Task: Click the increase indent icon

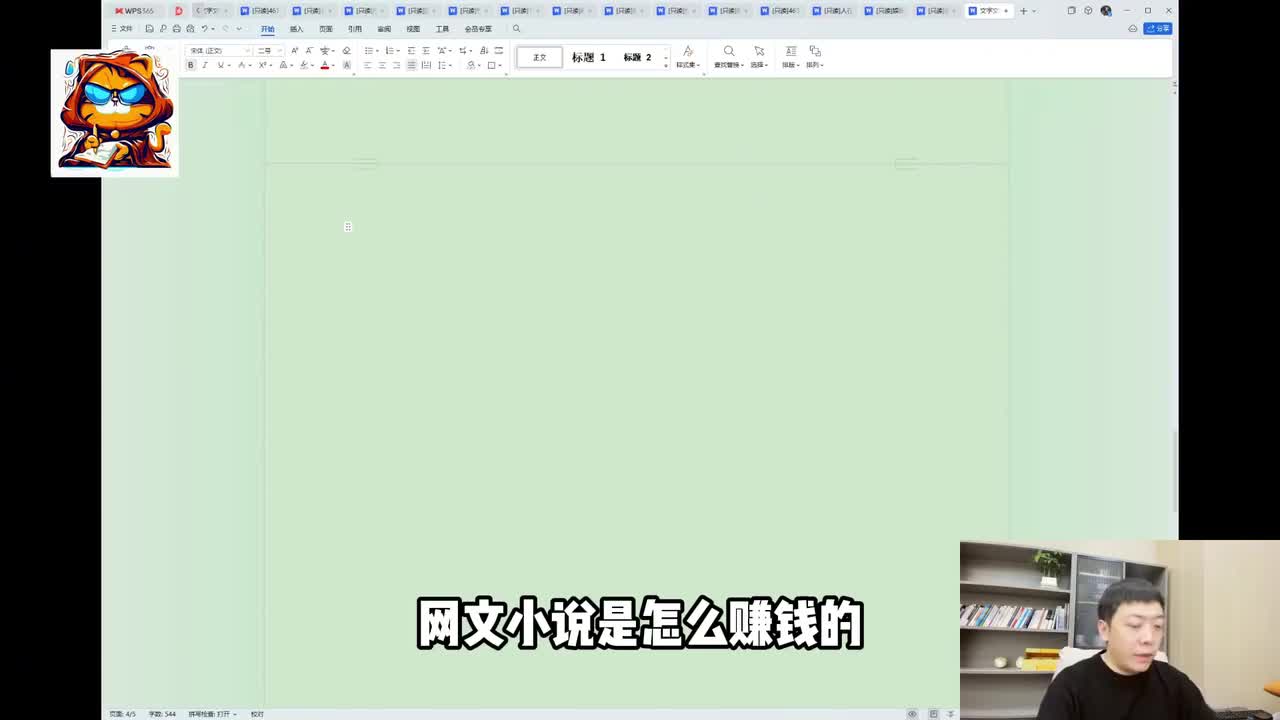Action: pos(426,50)
